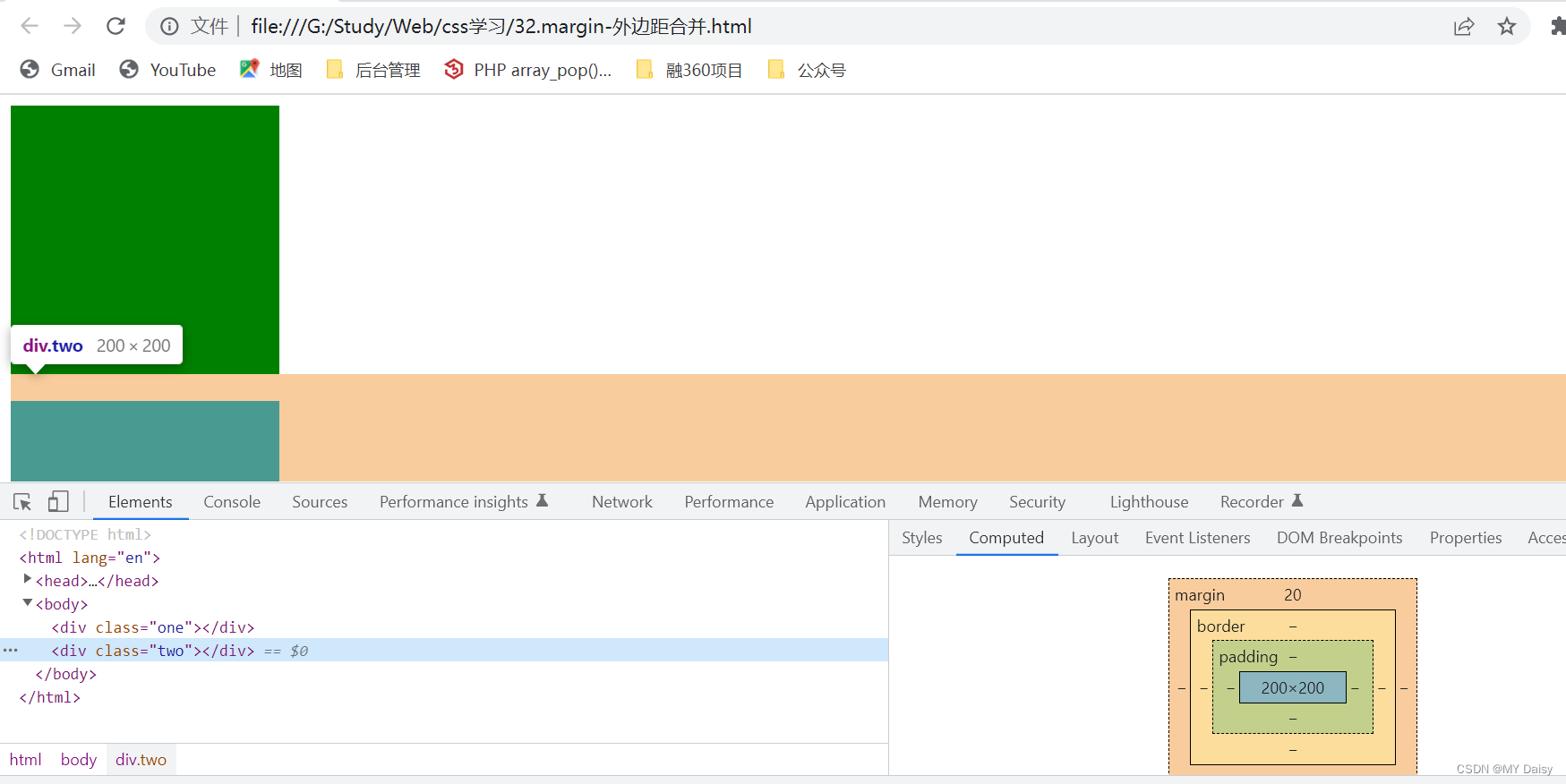
Task: Click the margin label in box model
Action: 1199,595
